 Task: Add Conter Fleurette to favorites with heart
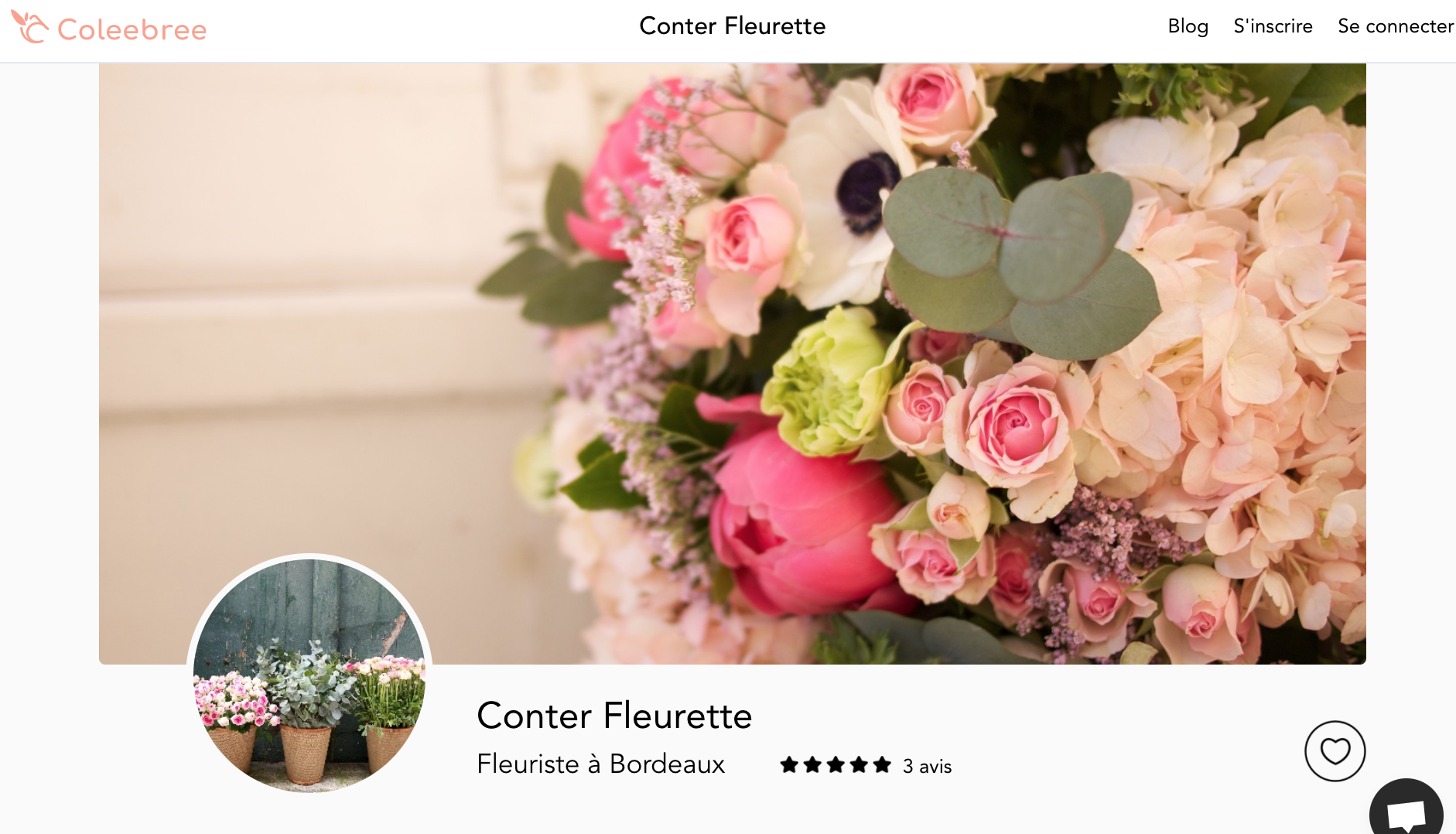(1335, 751)
